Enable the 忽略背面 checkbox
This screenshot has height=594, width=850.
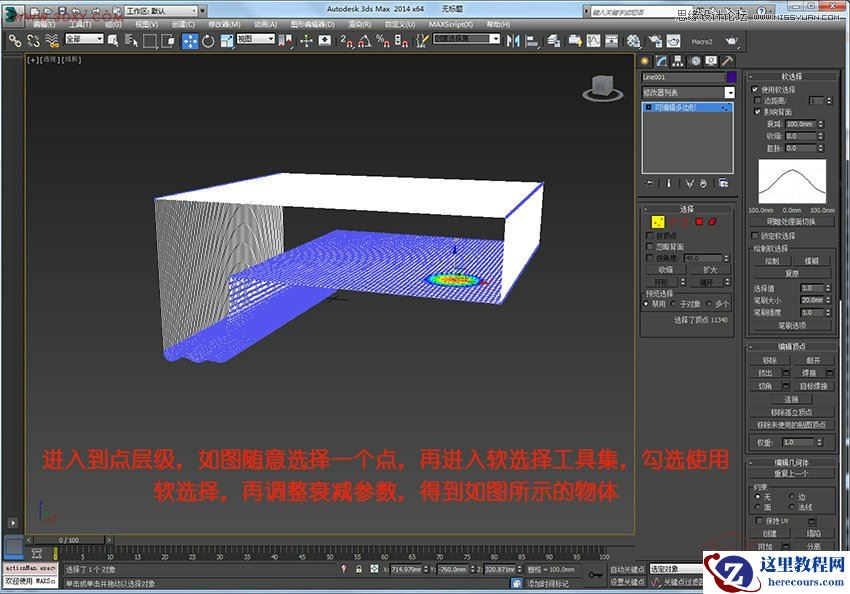(x=649, y=247)
